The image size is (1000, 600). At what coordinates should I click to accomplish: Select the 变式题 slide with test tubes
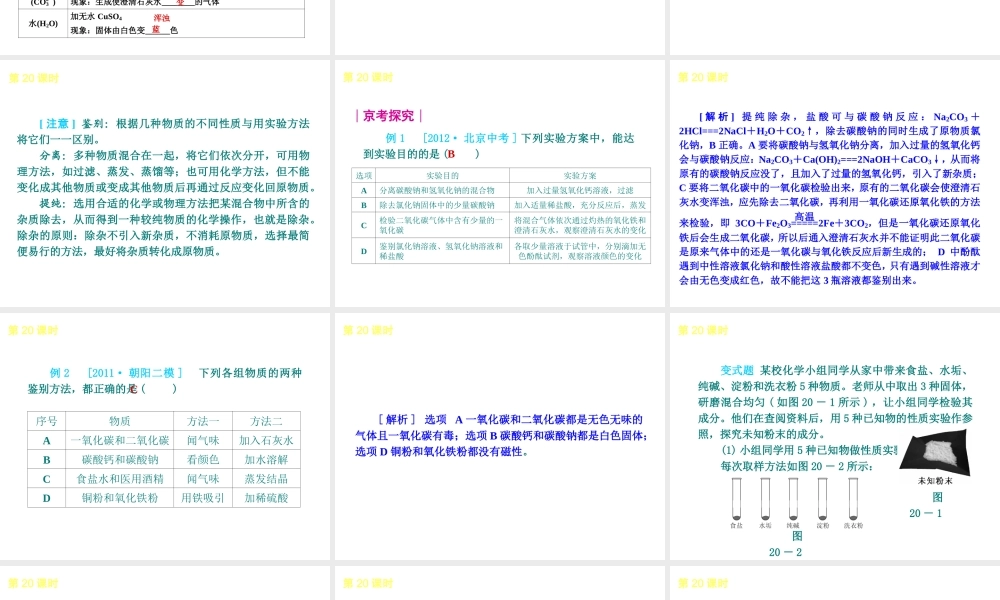point(835,436)
